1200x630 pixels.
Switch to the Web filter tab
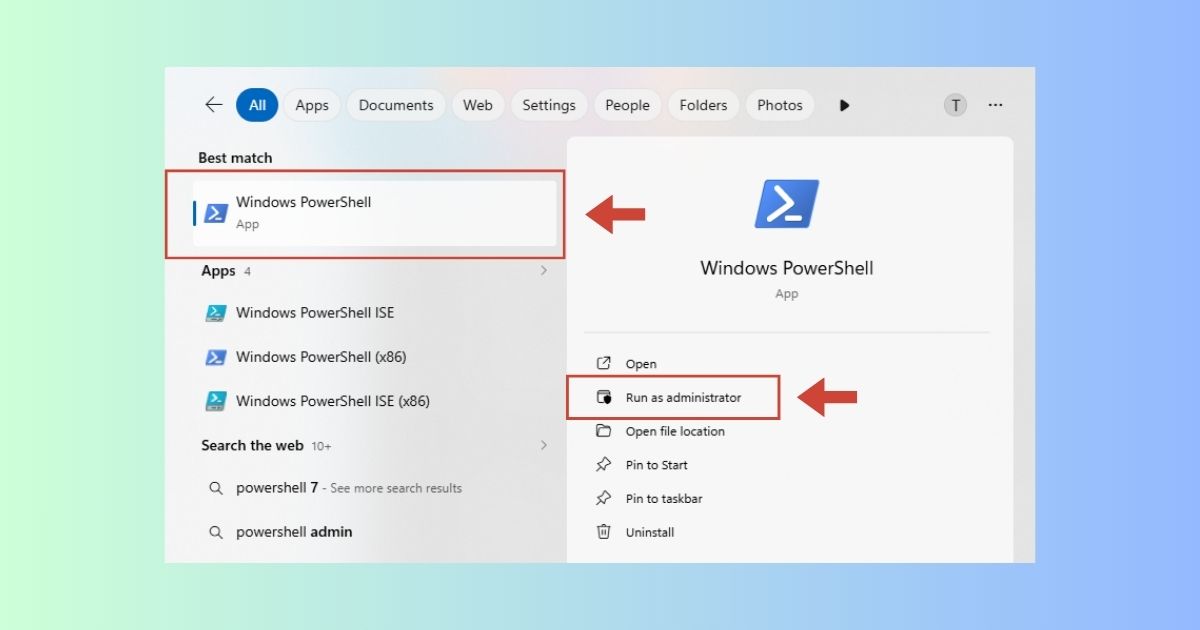point(478,105)
